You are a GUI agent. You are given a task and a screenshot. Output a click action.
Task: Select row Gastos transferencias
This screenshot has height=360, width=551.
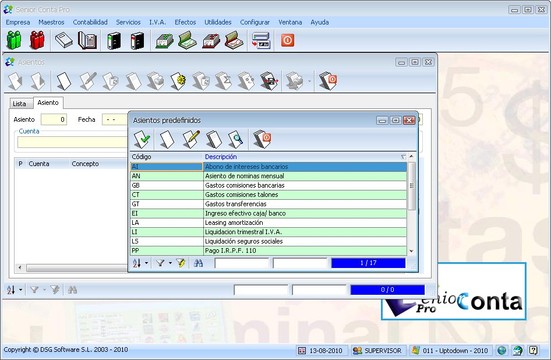coord(268,204)
